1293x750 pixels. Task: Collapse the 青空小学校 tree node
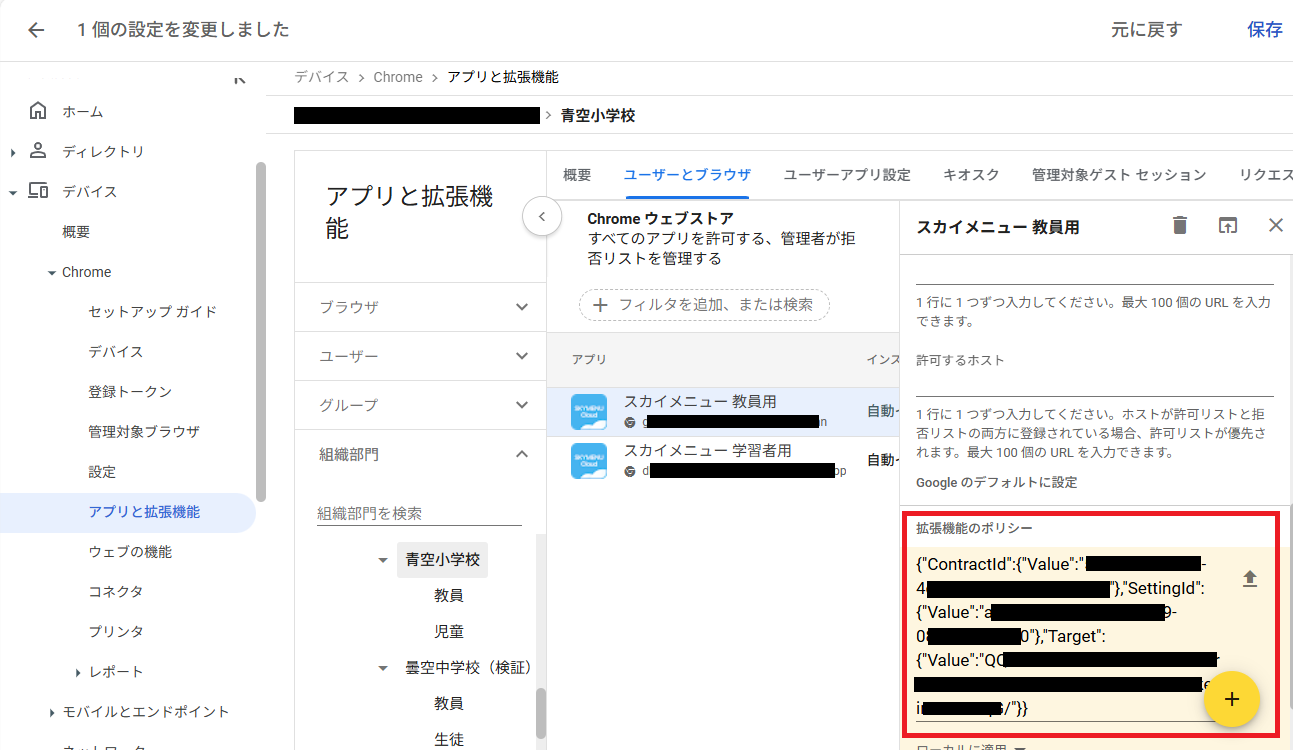point(383,561)
